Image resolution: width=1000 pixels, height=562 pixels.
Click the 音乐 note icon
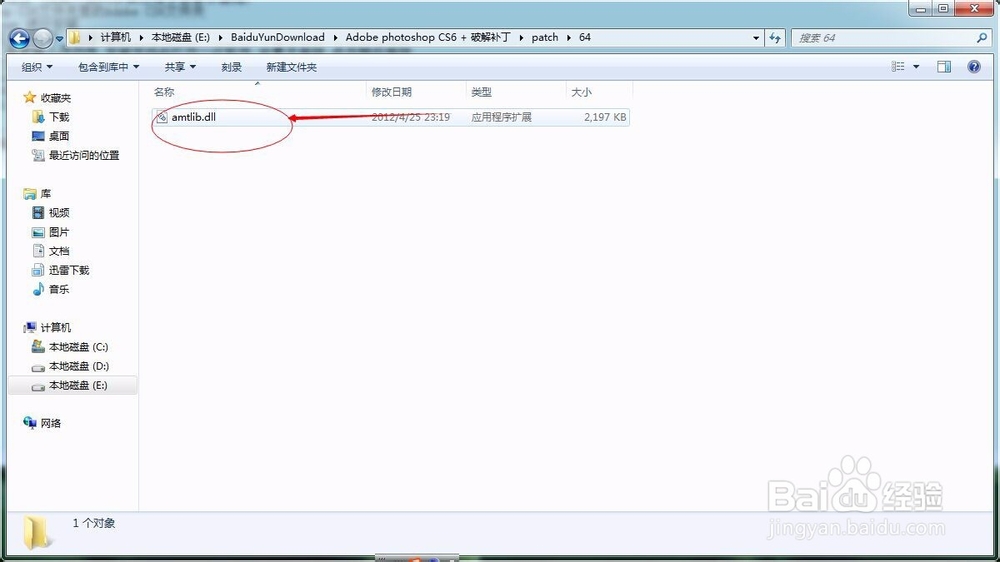[x=38, y=289]
